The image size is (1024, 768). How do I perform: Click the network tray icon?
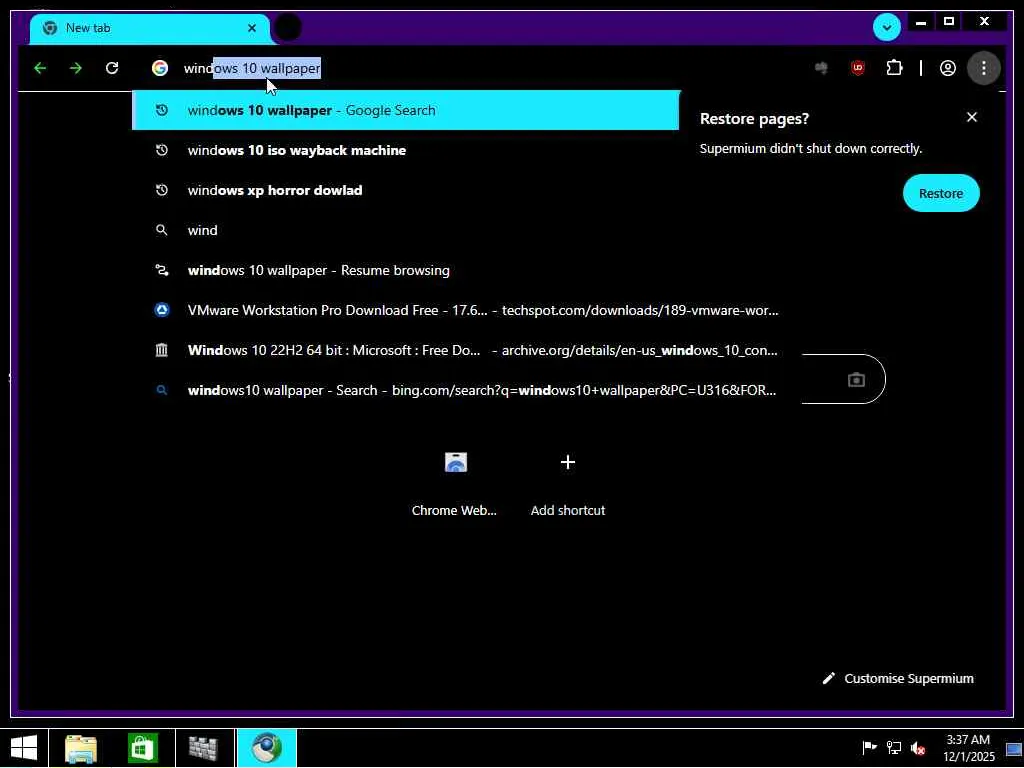pos(893,748)
